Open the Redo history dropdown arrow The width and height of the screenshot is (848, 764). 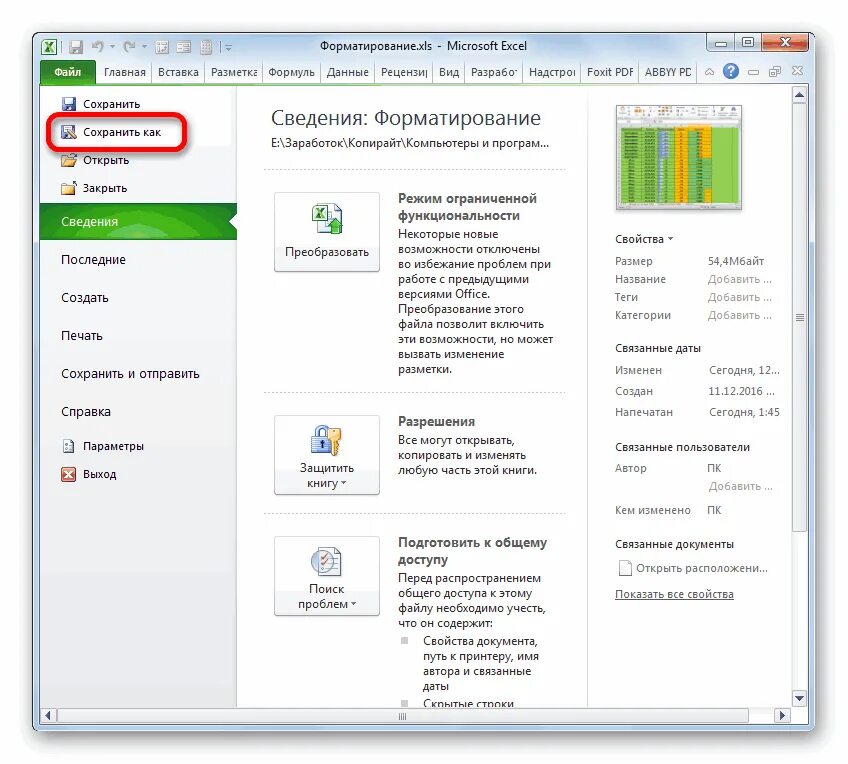click(144, 47)
